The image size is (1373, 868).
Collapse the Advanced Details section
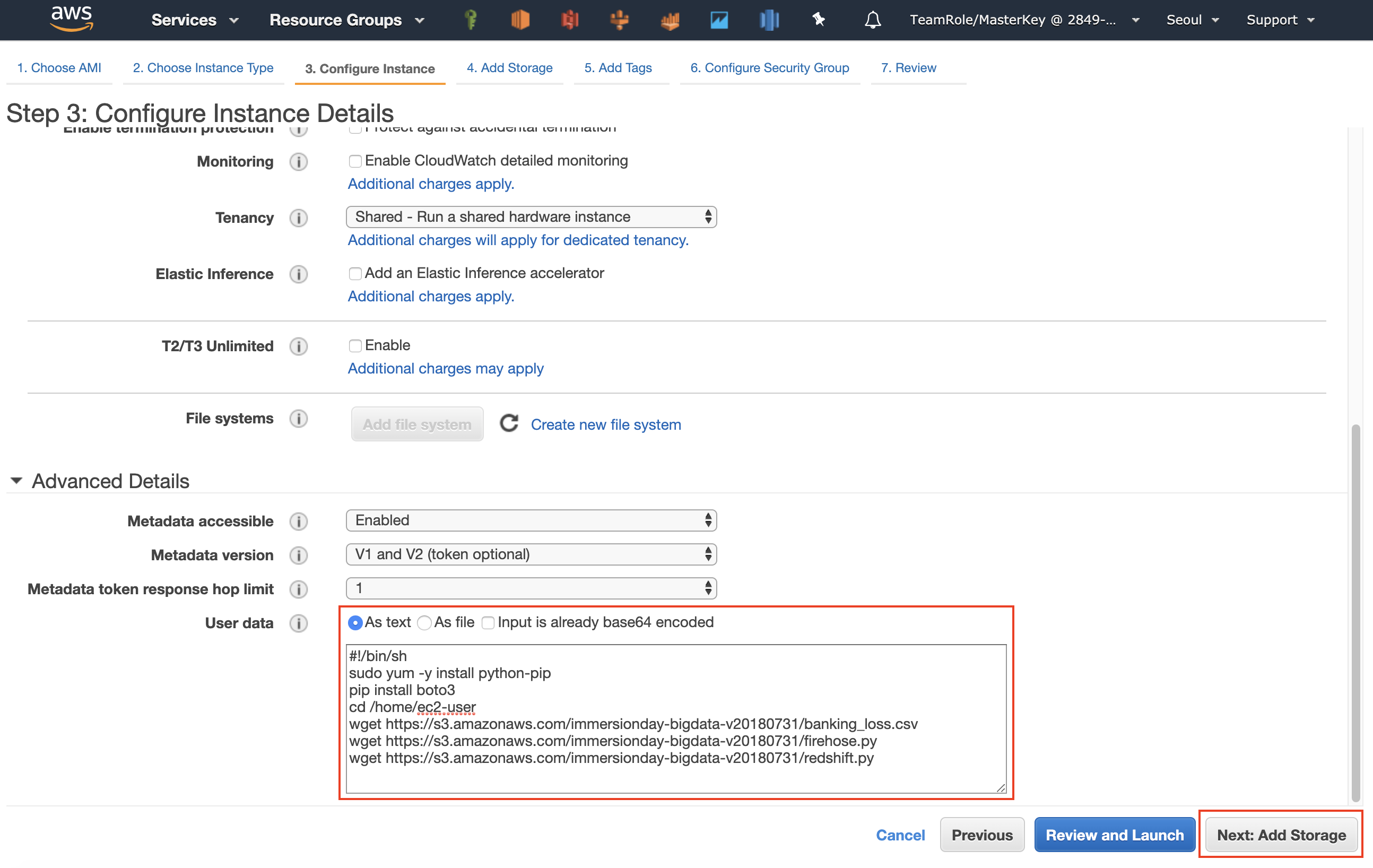pyautogui.click(x=16, y=481)
